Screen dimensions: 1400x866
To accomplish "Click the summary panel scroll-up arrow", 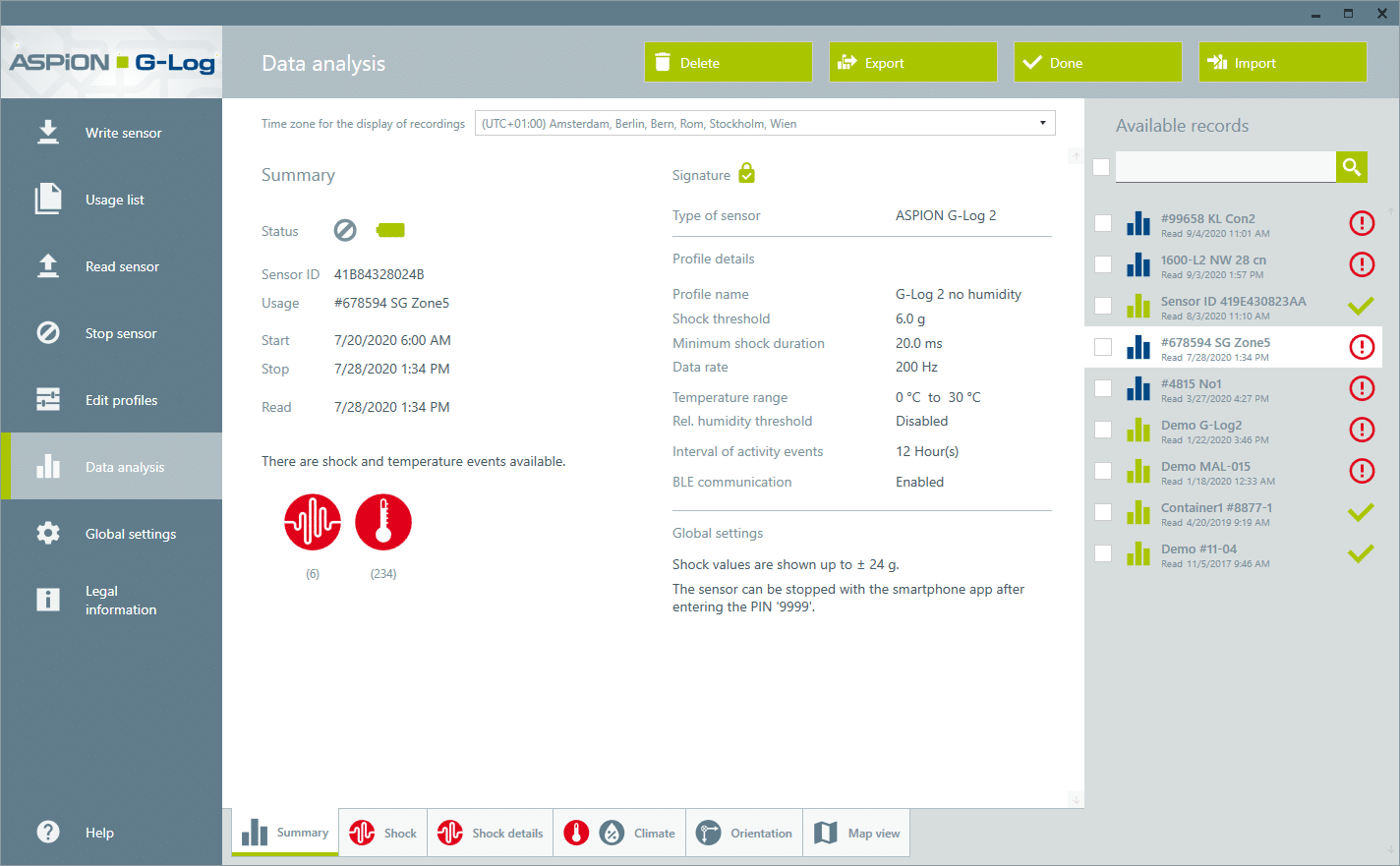I will point(1076,156).
